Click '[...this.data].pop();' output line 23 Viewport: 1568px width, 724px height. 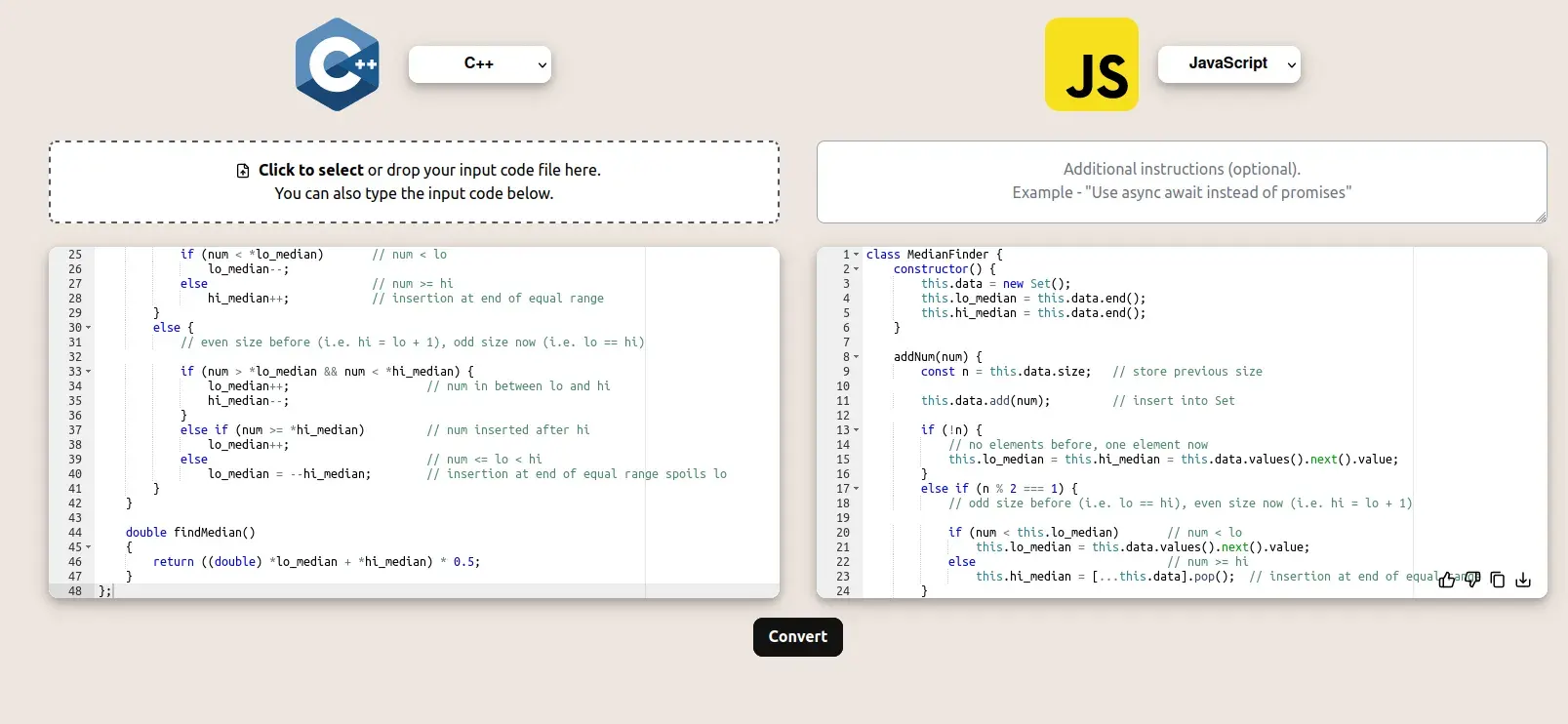(x=1163, y=577)
